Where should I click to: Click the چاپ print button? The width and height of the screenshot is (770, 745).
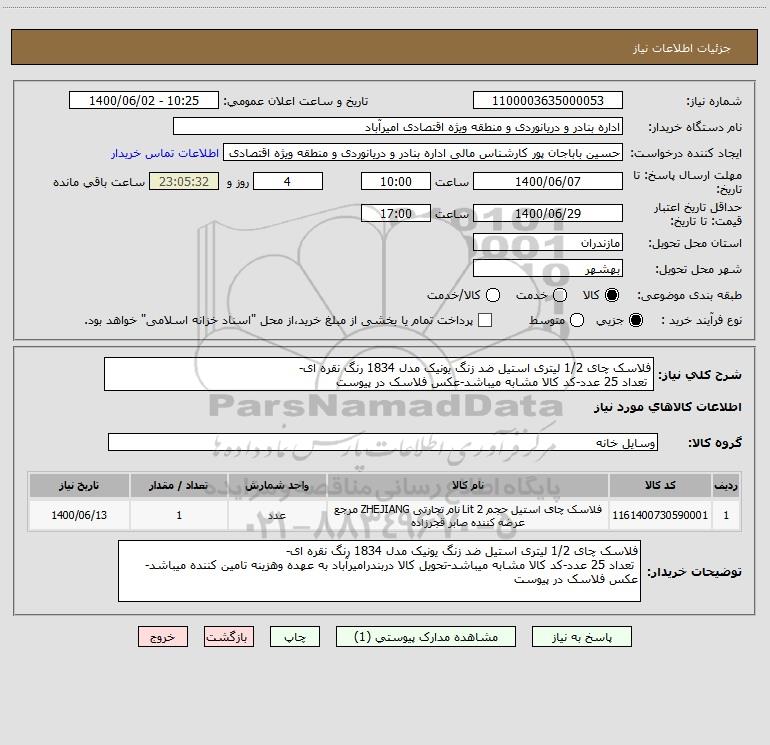tap(295, 637)
